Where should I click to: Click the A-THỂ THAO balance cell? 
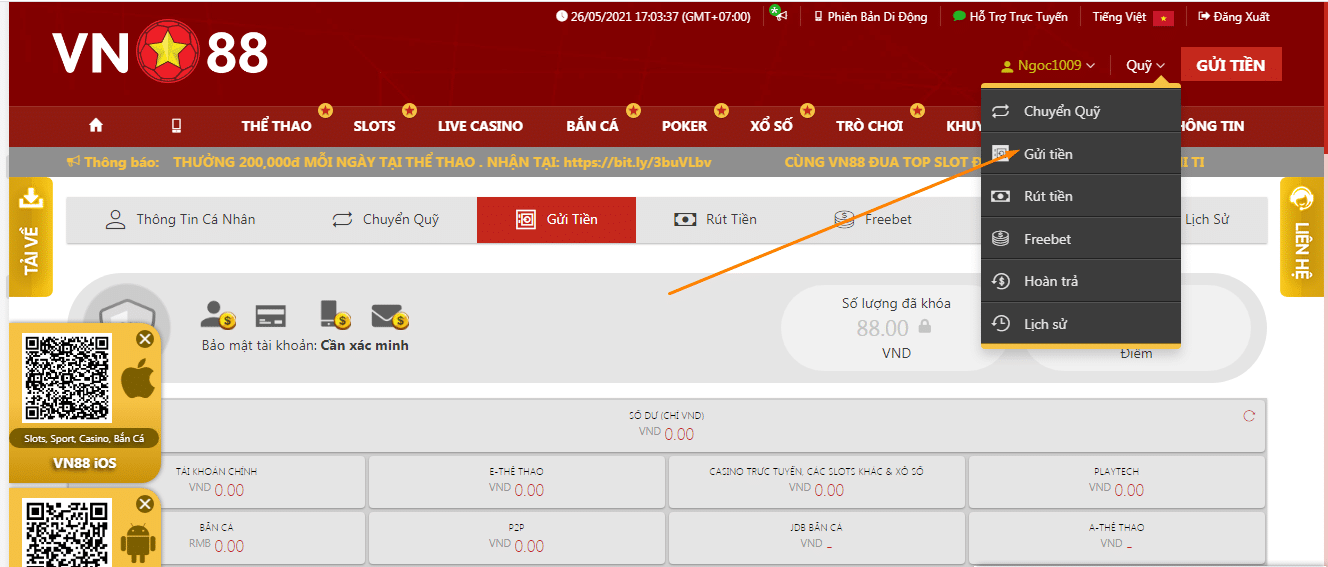[1117, 537]
